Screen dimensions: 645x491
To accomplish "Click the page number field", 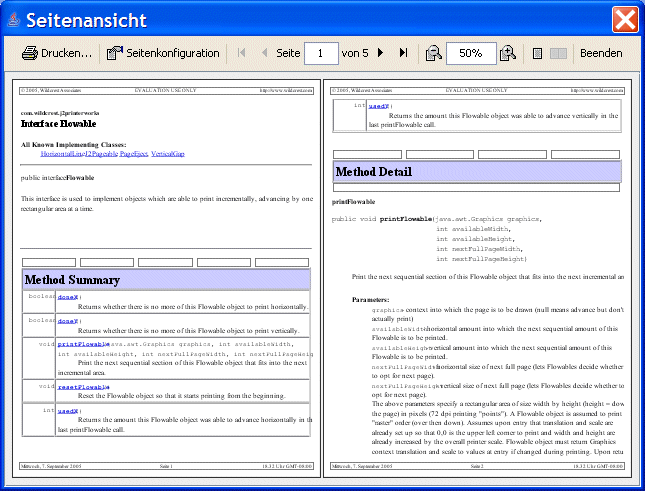I will click(x=321, y=53).
